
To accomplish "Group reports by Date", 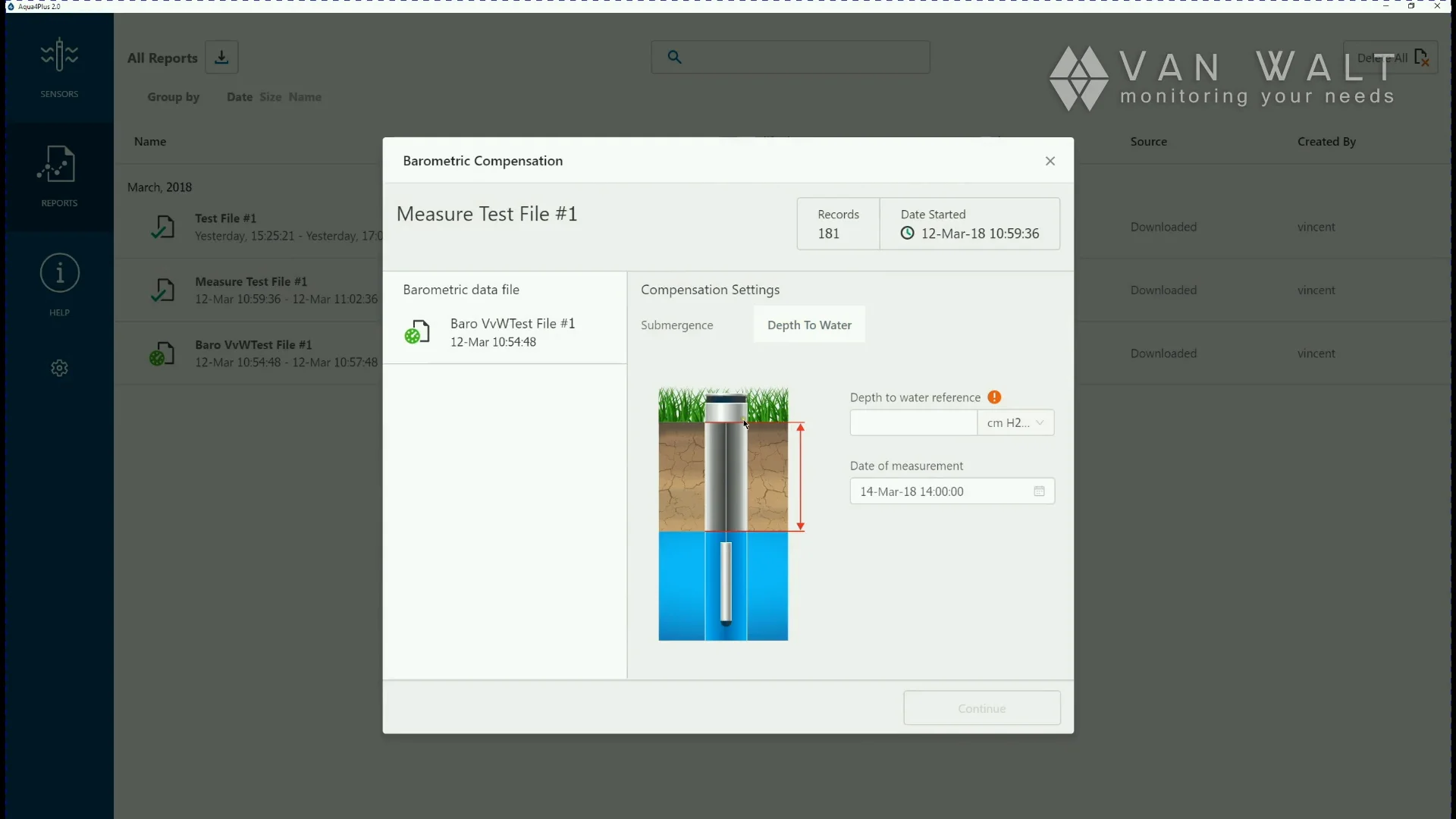I will pos(239,97).
